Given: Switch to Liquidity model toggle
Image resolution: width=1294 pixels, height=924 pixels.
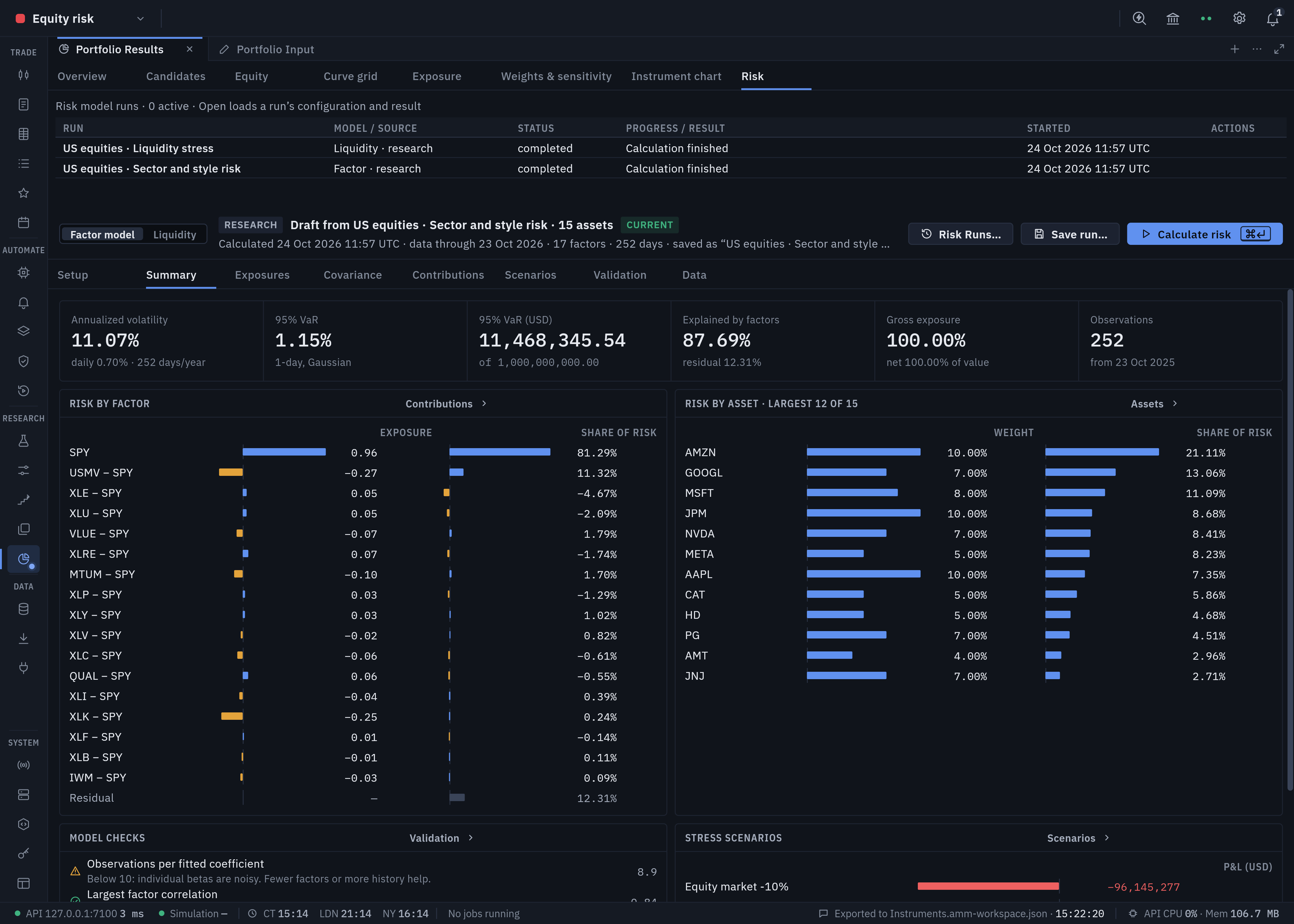Looking at the screenshot, I should (175, 234).
